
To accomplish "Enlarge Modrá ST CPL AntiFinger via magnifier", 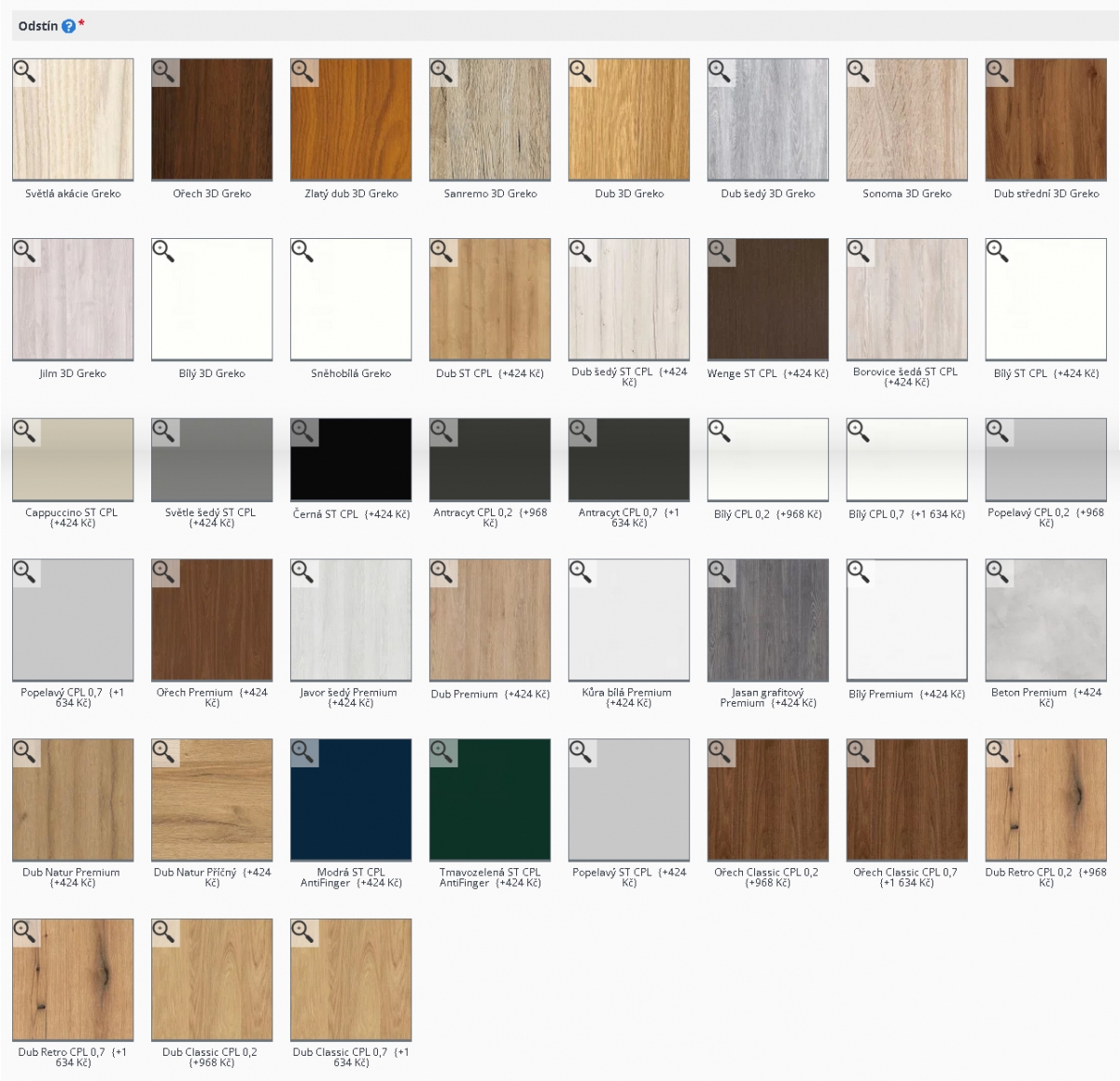I will [303, 752].
